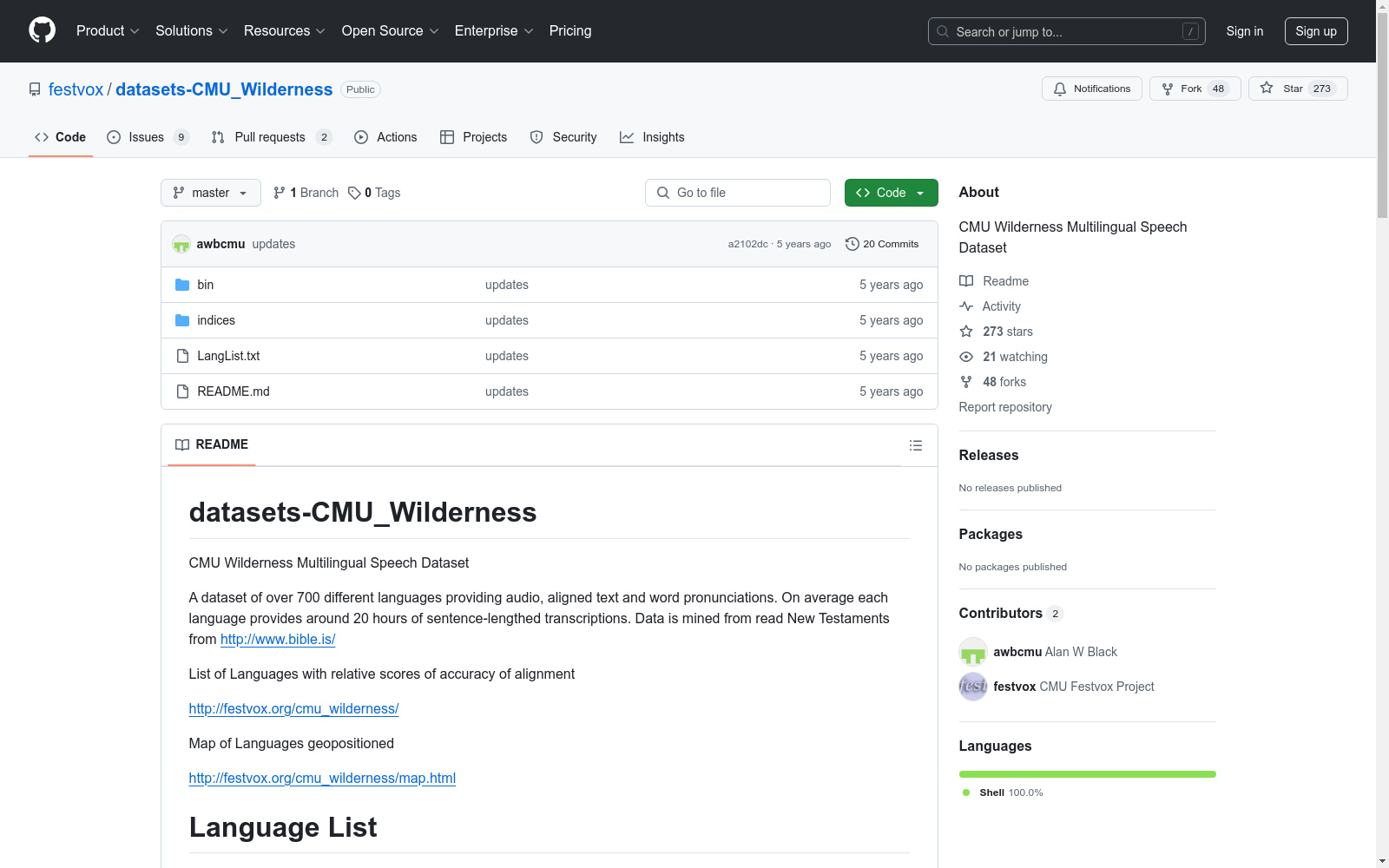Click the green Shell language bar
The image size is (1389, 868).
pyautogui.click(x=1088, y=774)
